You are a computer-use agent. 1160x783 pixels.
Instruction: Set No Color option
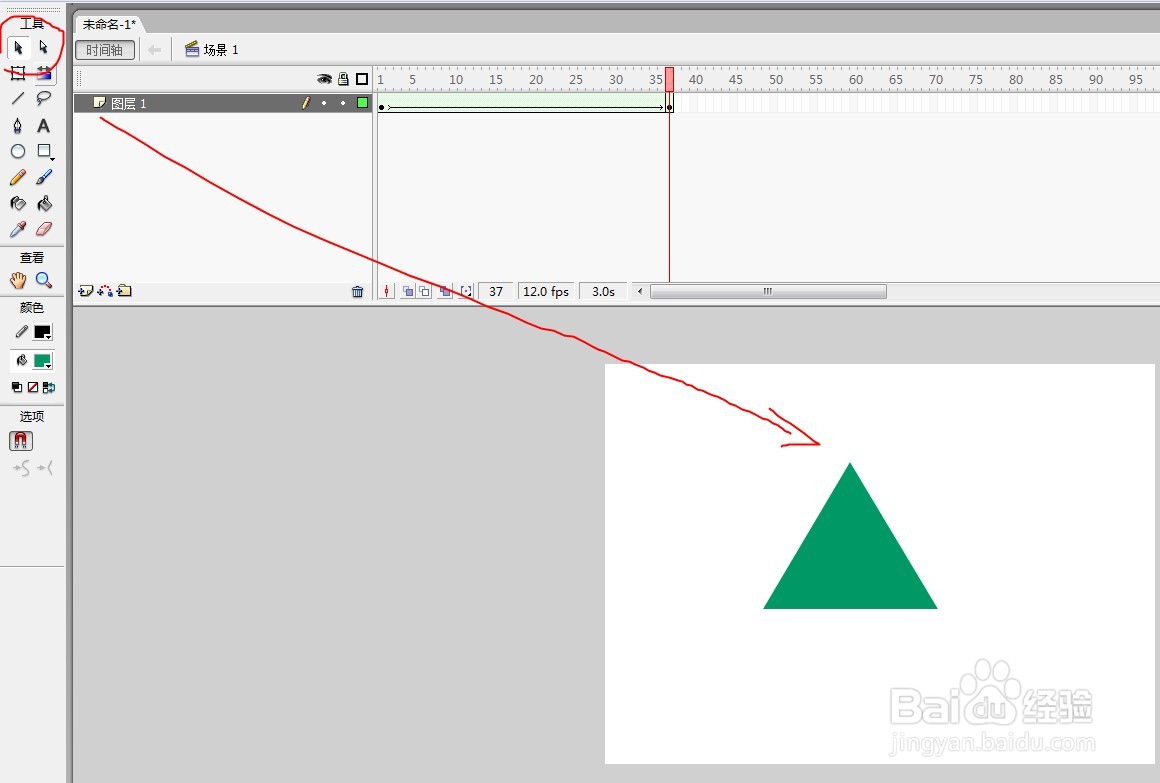(x=33, y=387)
